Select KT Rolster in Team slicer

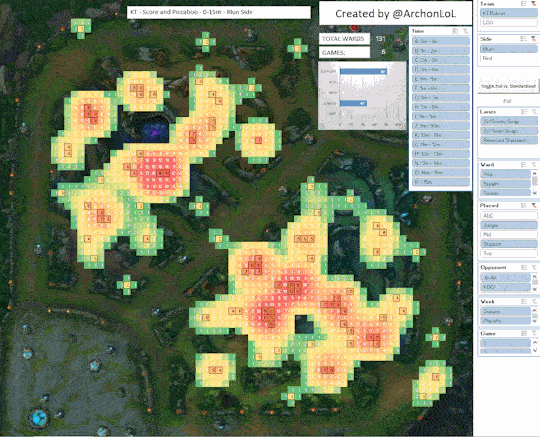coord(509,13)
